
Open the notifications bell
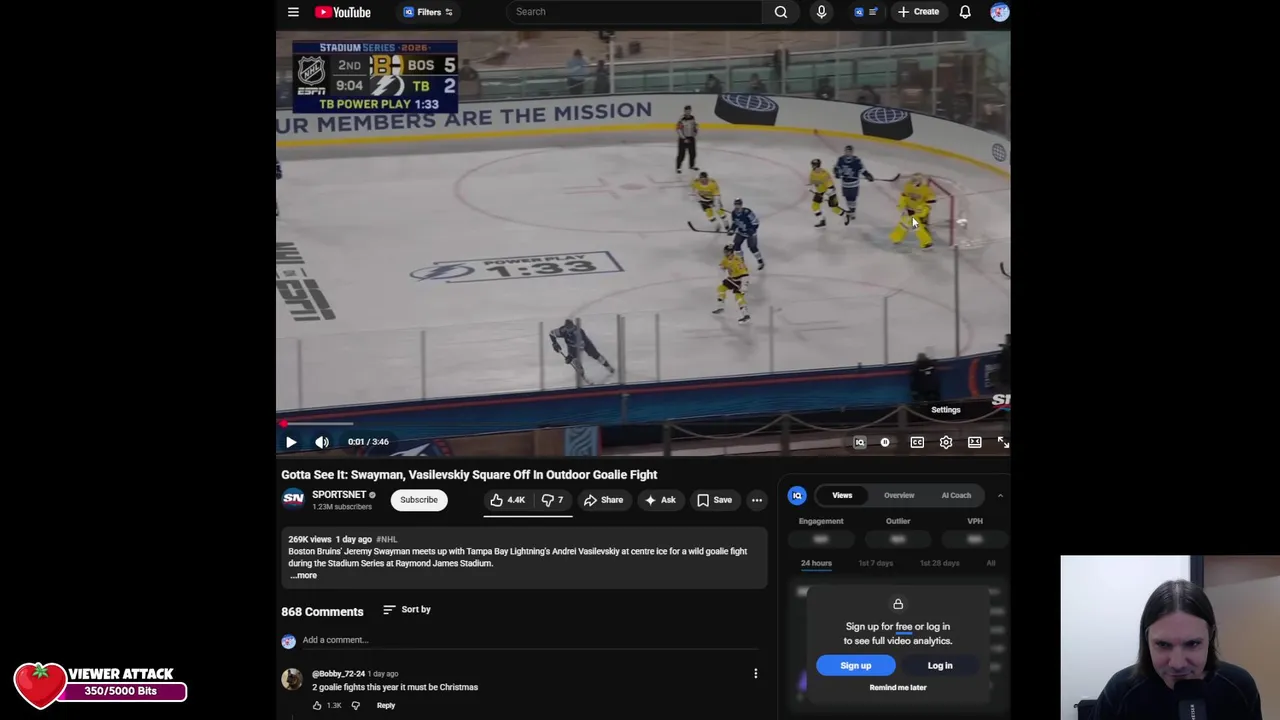point(965,12)
